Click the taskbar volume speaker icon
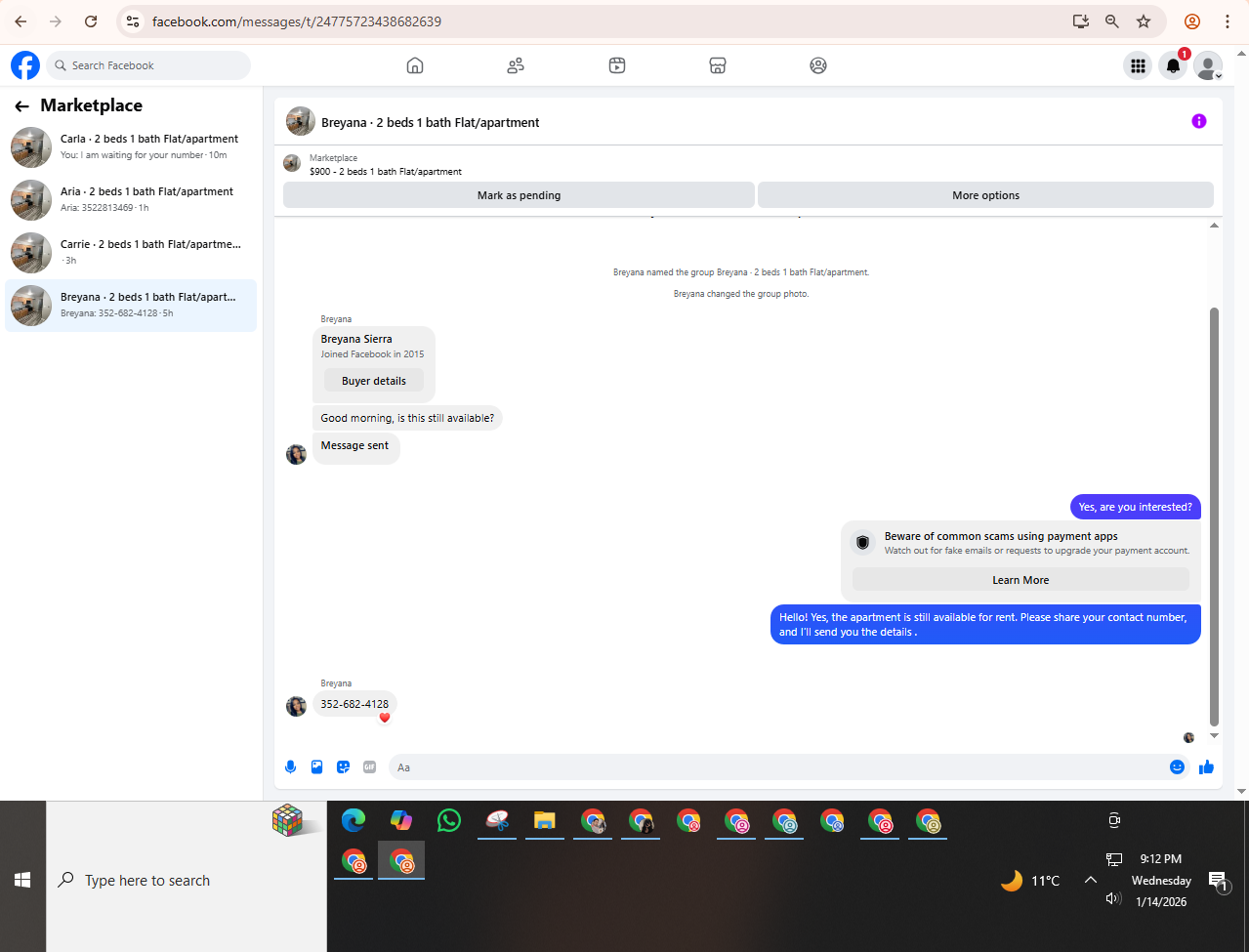Screen dimensions: 1249x952 click(1113, 898)
